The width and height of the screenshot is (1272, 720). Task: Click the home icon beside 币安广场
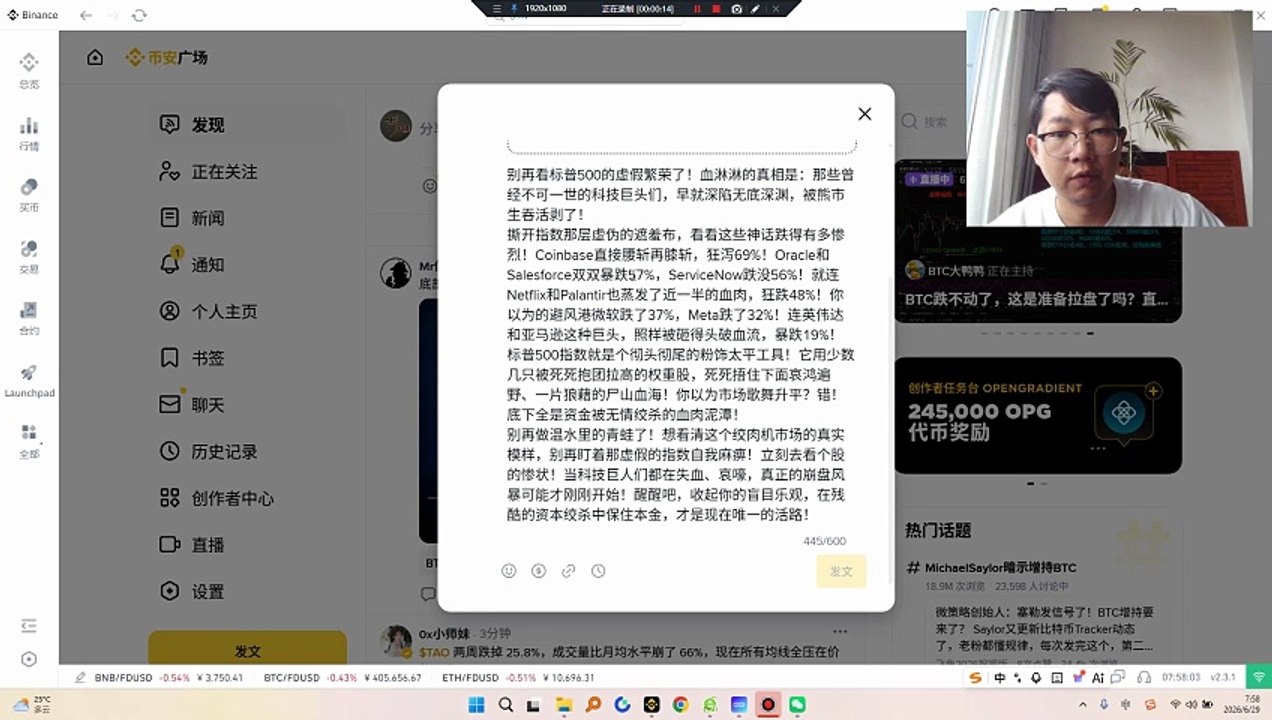[x=95, y=57]
